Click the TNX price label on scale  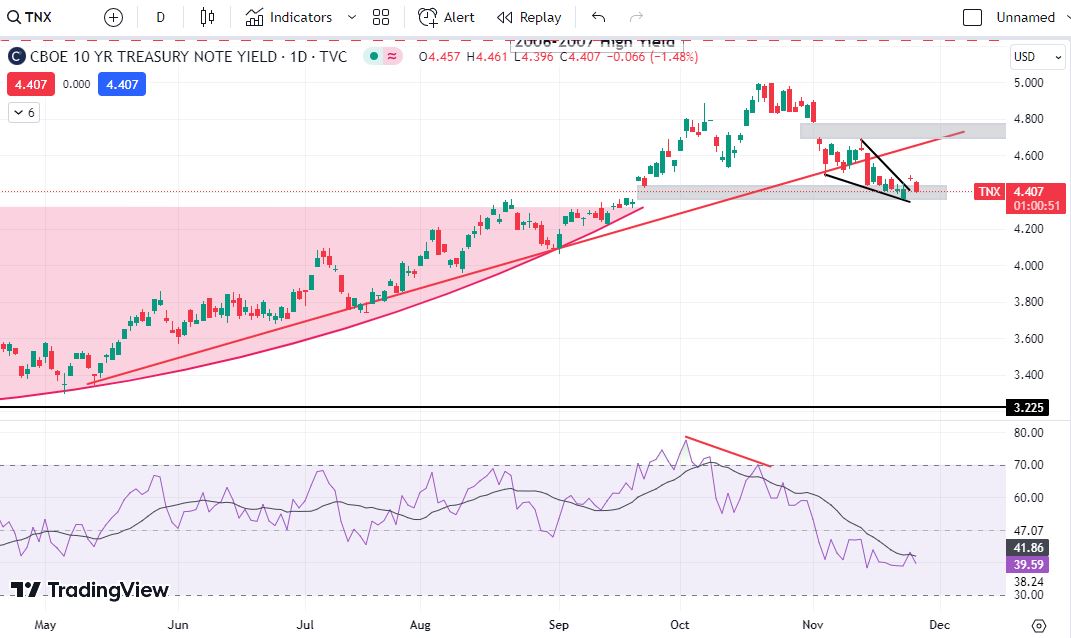pyautogui.click(x=989, y=191)
